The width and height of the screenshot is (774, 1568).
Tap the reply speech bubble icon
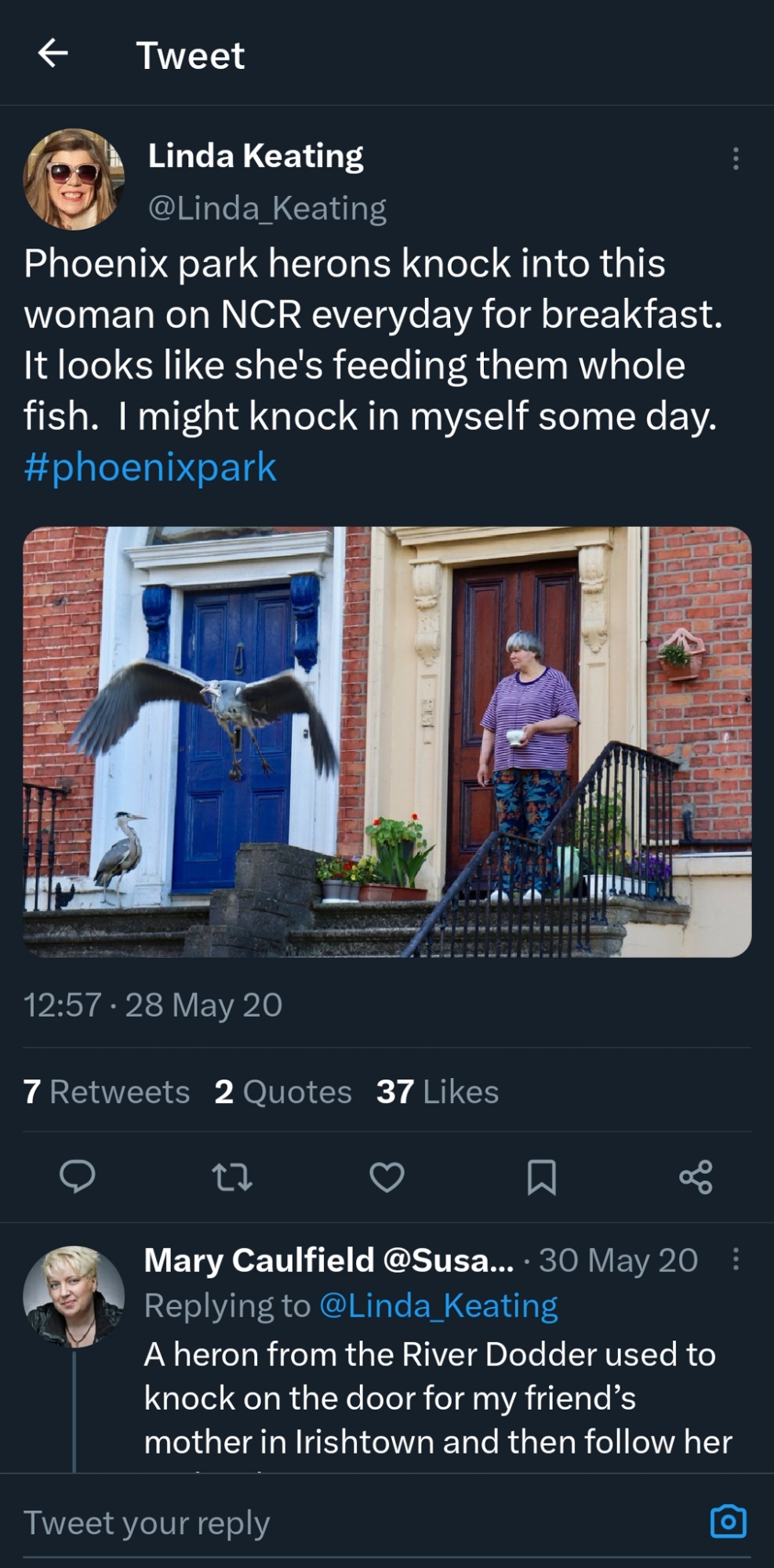[x=78, y=1176]
